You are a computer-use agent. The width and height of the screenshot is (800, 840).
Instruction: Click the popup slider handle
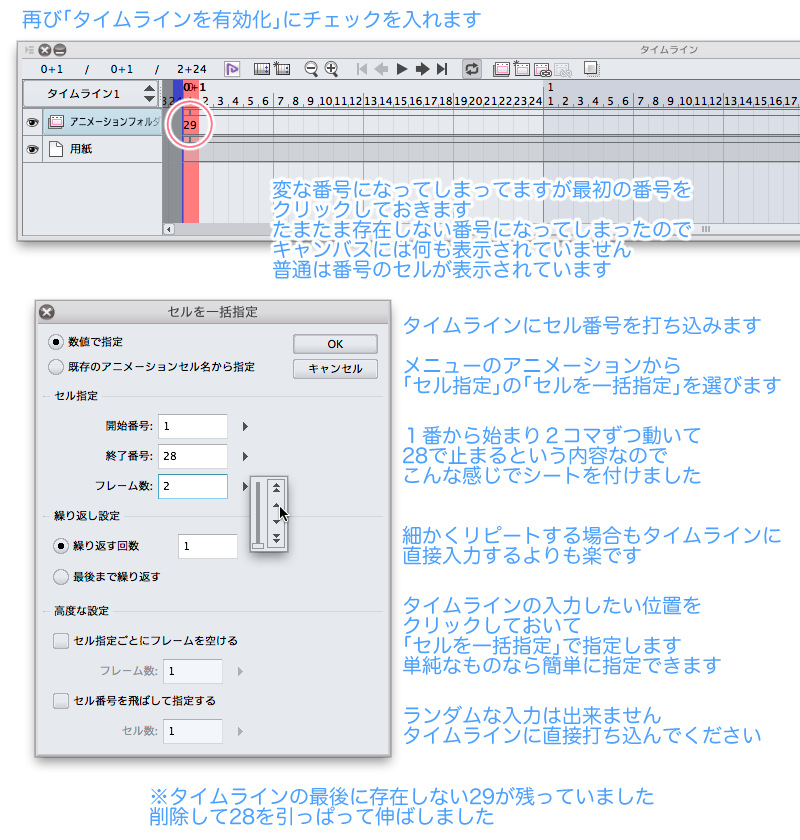(x=258, y=545)
